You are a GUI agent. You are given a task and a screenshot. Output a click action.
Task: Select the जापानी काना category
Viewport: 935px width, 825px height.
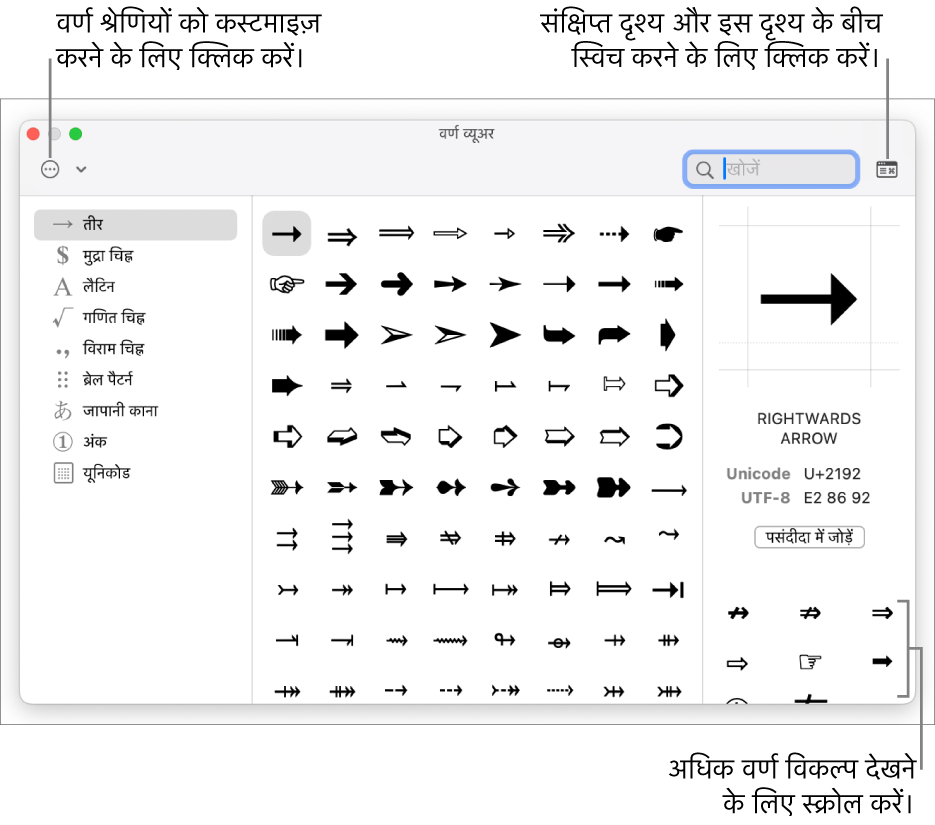(135, 411)
